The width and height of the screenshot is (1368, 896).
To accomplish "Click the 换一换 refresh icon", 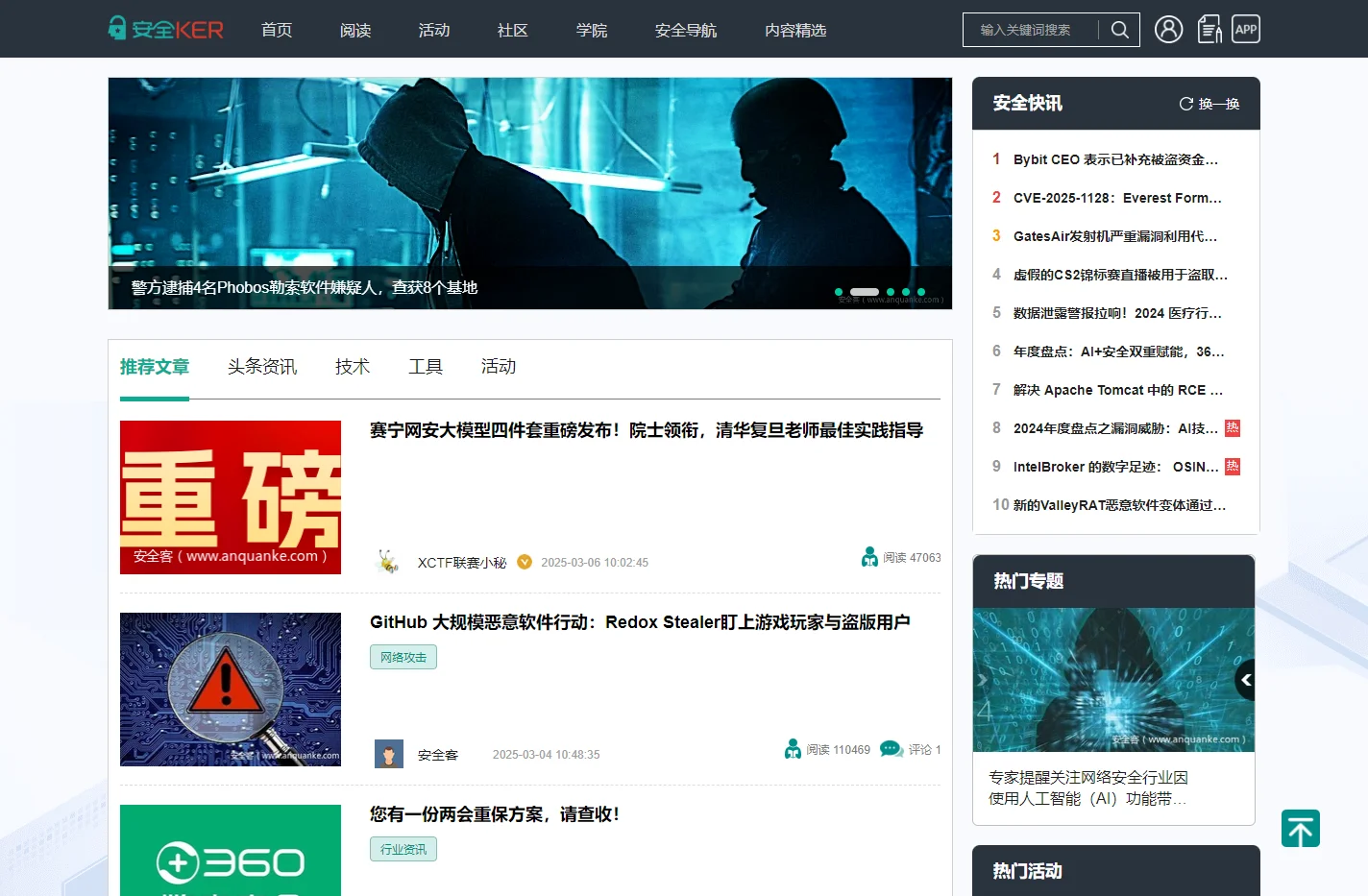I will [1186, 104].
